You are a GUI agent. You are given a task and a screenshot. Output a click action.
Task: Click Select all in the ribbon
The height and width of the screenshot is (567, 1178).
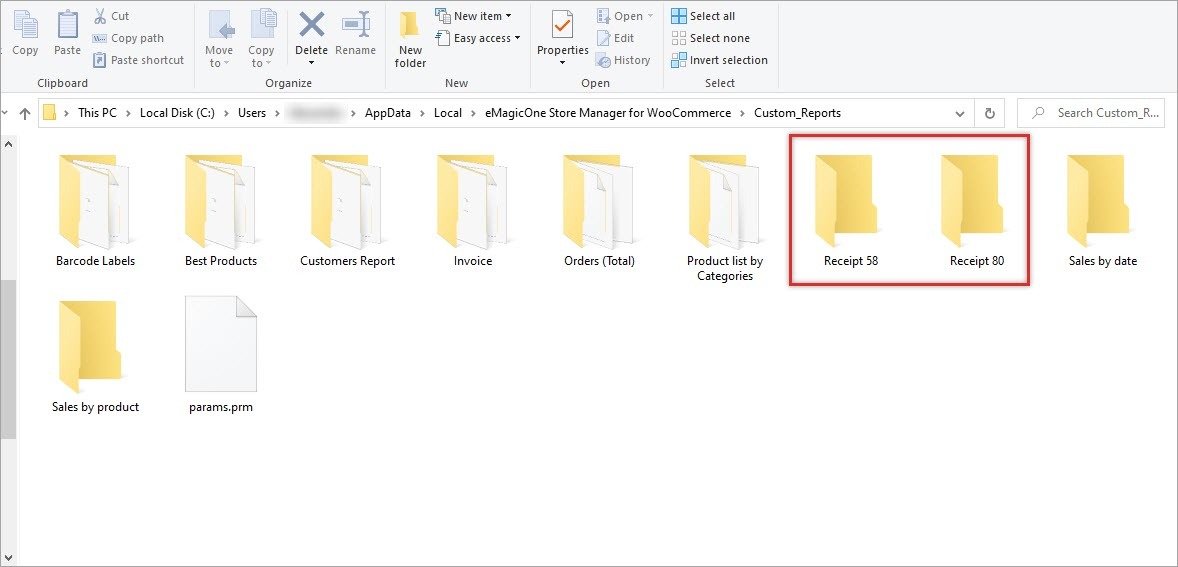[x=703, y=16]
